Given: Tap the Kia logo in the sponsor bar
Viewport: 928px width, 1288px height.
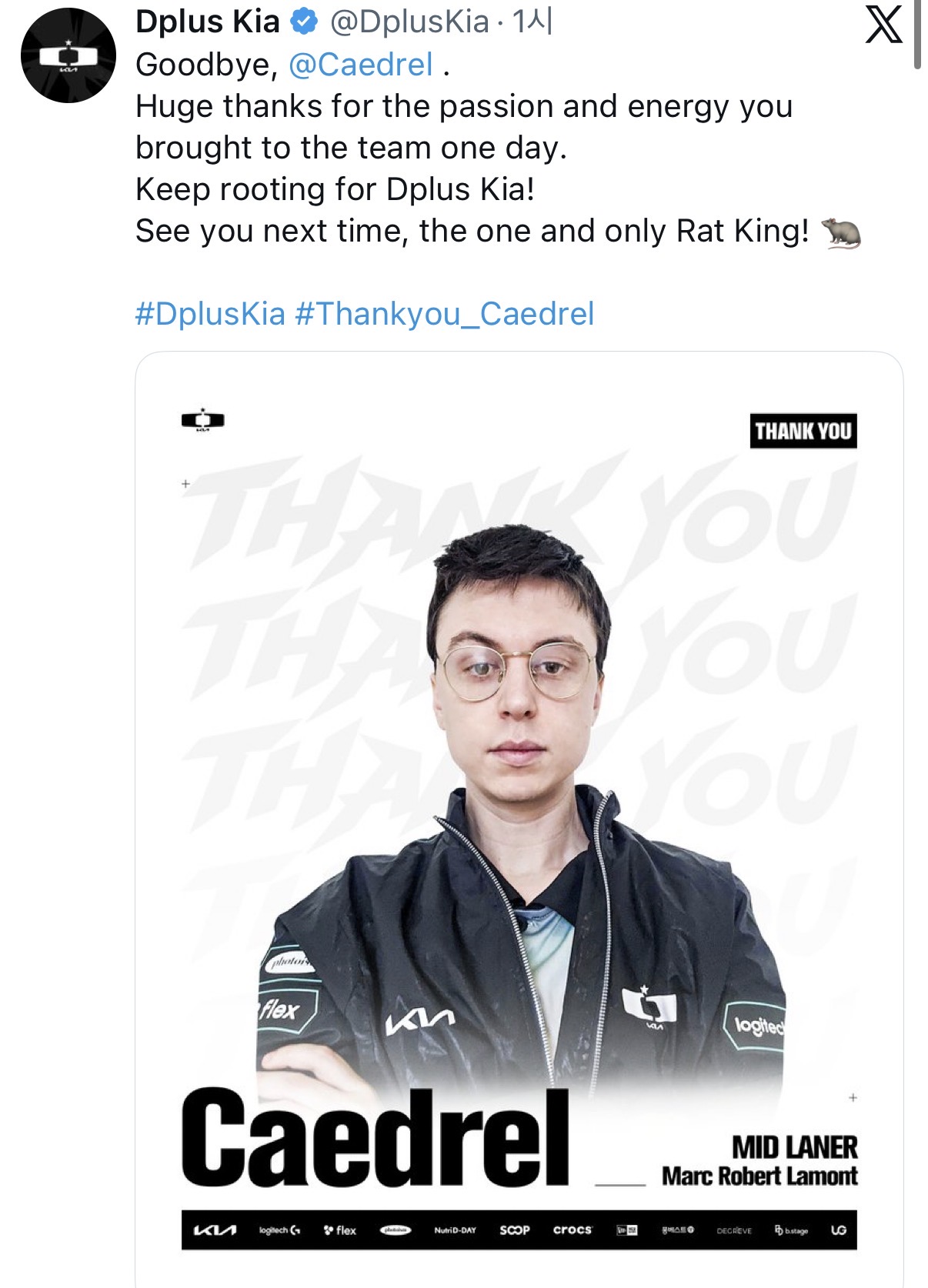Looking at the screenshot, I should [215, 1230].
